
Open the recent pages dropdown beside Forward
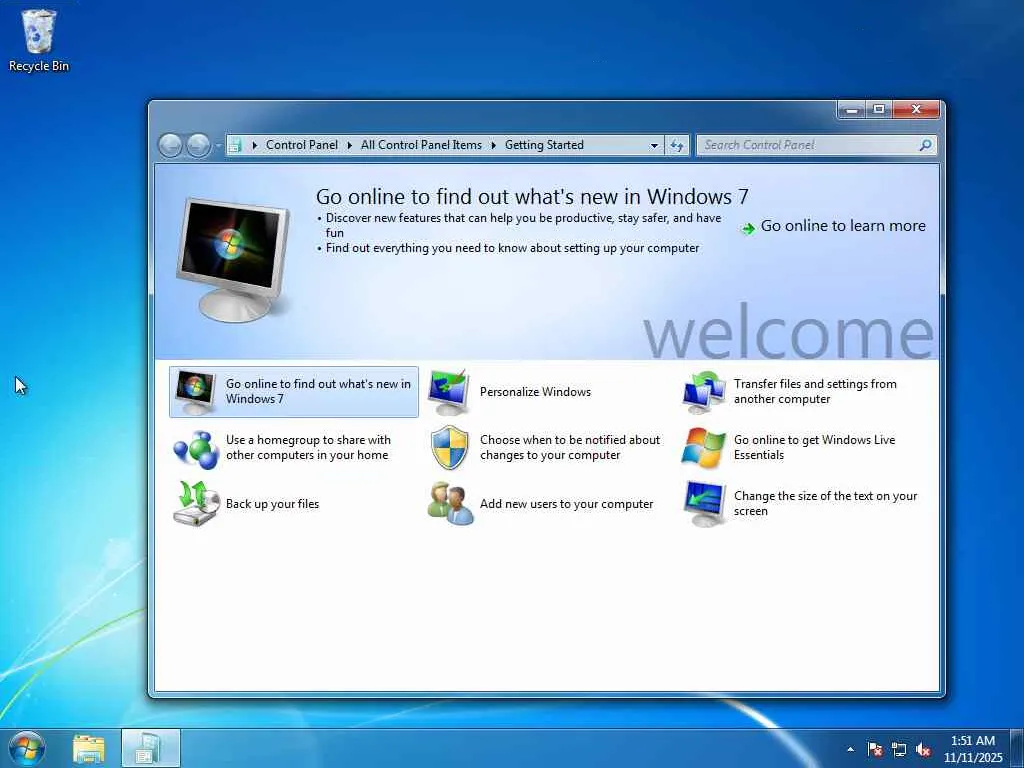218,146
